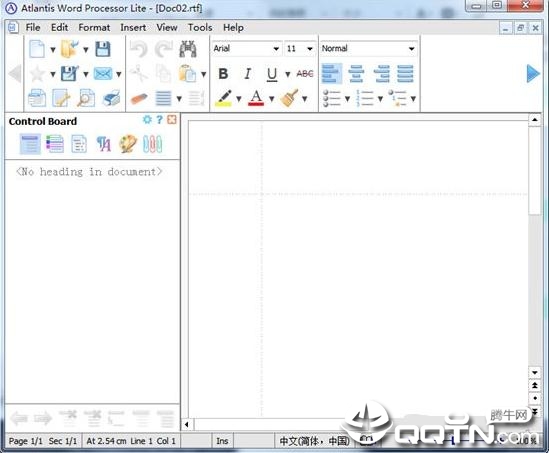Viewport: 549px width, 453px height.
Task: Click the language indicator in status bar
Action: (314, 441)
